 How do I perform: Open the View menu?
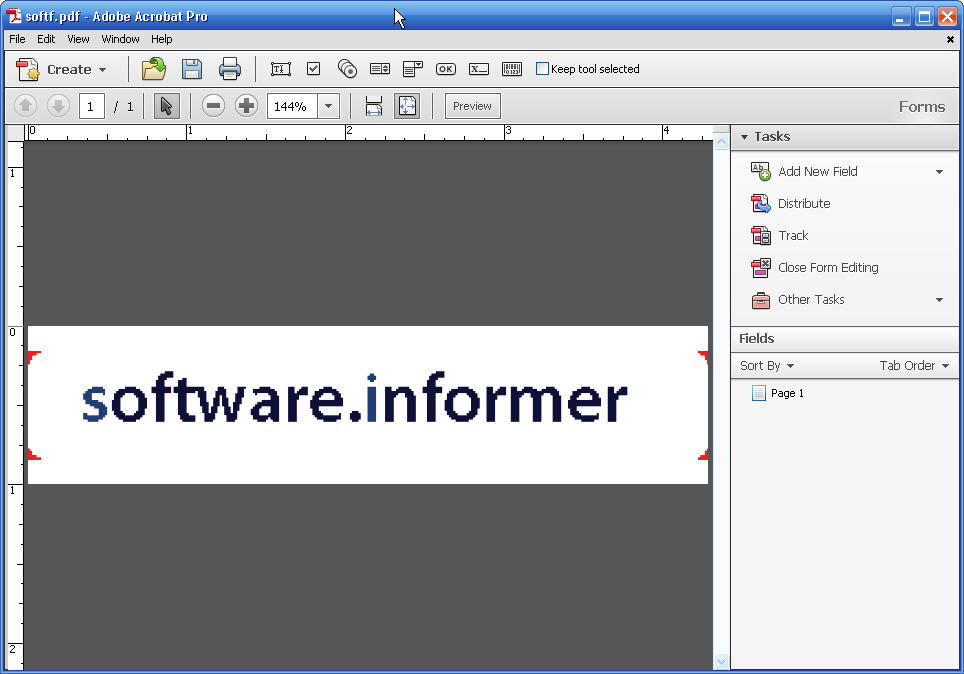78,39
